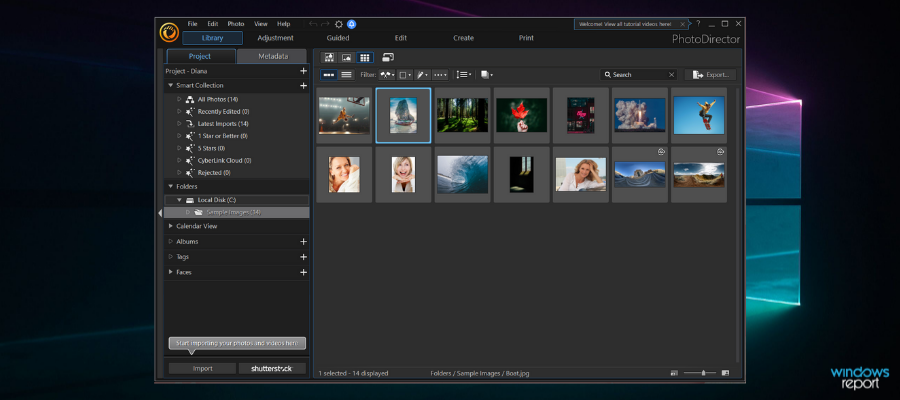
Task: Open the edited status filter dropdown
Action: pos(422,75)
